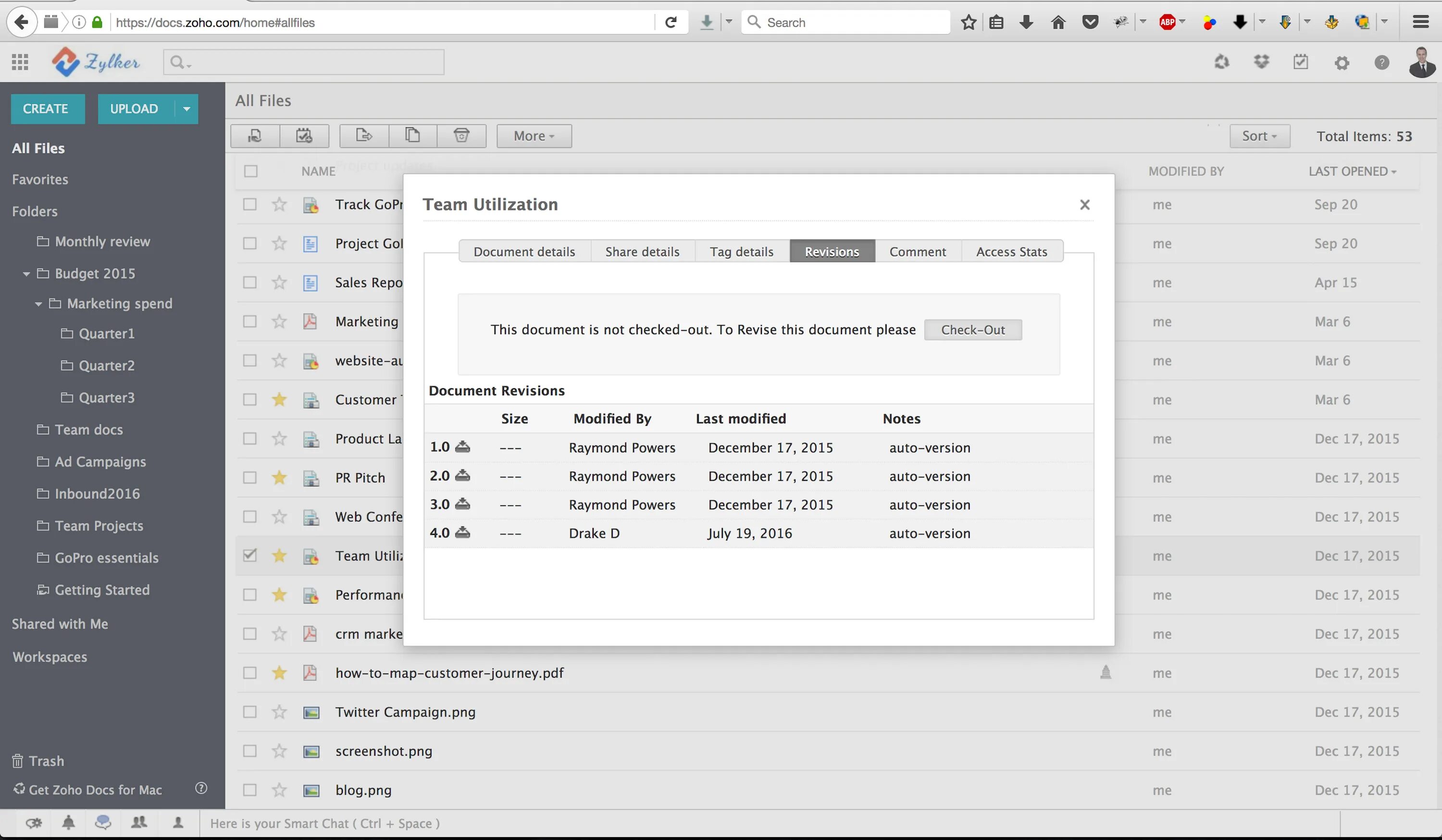Open the Upload dropdown arrow

184,108
